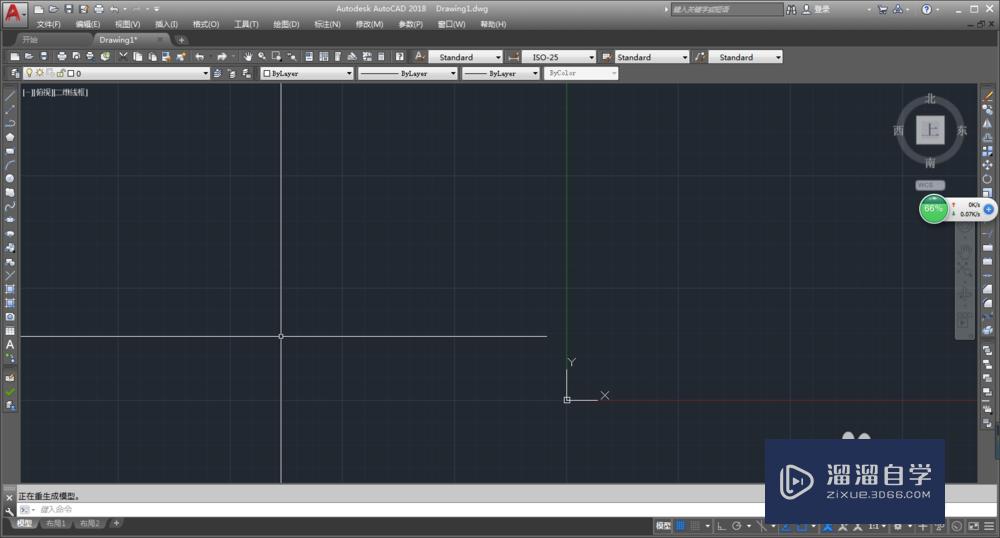Open annotation scale 1:1 dropdown in status bar
Viewport: 1000px width, 538px height.
click(x=878, y=526)
